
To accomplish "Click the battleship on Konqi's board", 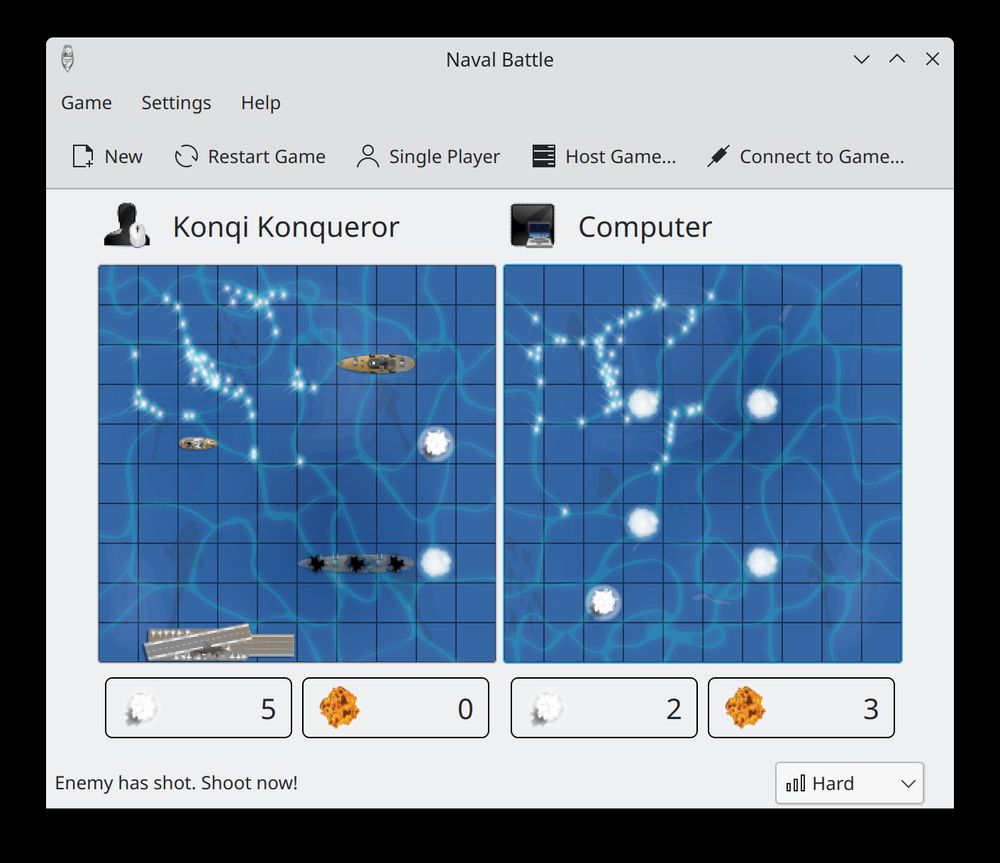I will [x=375, y=364].
